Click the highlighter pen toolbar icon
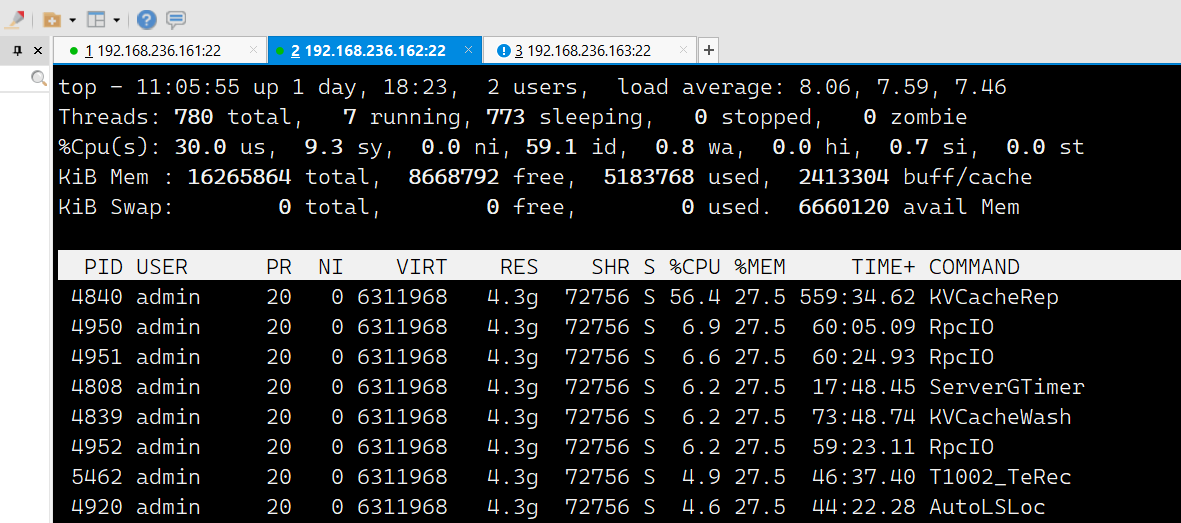This screenshot has height=523, width=1181. click(14, 19)
